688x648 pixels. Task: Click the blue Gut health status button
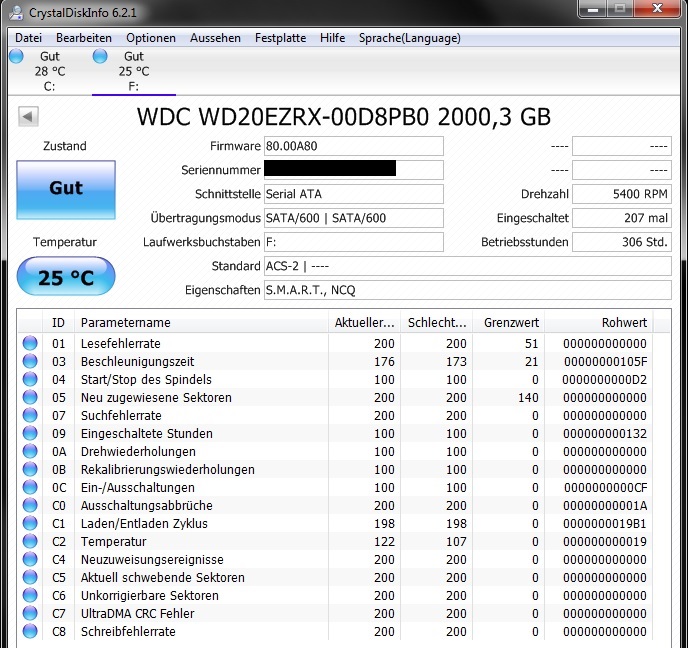point(66,190)
